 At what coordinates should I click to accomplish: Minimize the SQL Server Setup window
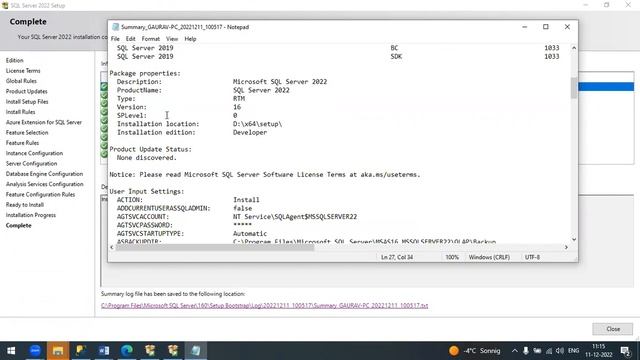coord(586,5)
